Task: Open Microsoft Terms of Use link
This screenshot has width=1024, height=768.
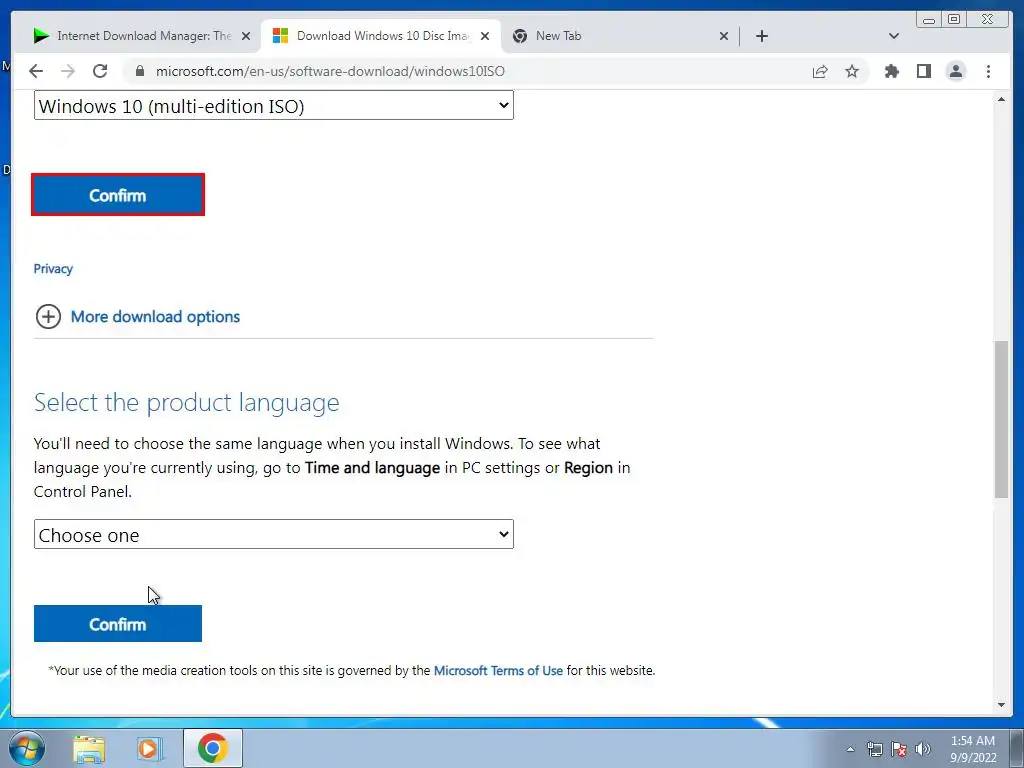Action: (x=498, y=671)
